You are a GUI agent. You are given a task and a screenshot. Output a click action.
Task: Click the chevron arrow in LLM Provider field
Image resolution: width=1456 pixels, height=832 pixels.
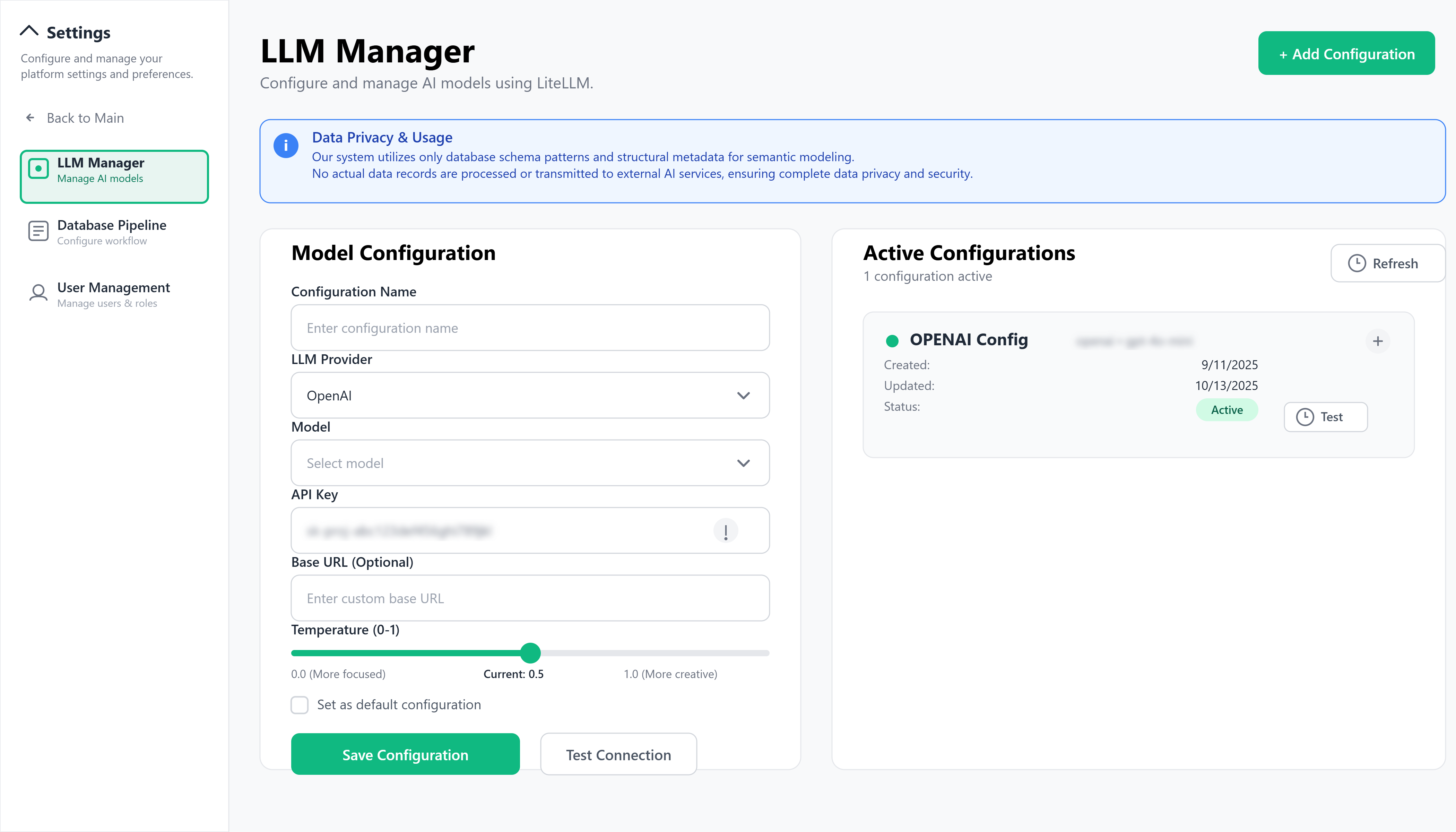tap(744, 396)
